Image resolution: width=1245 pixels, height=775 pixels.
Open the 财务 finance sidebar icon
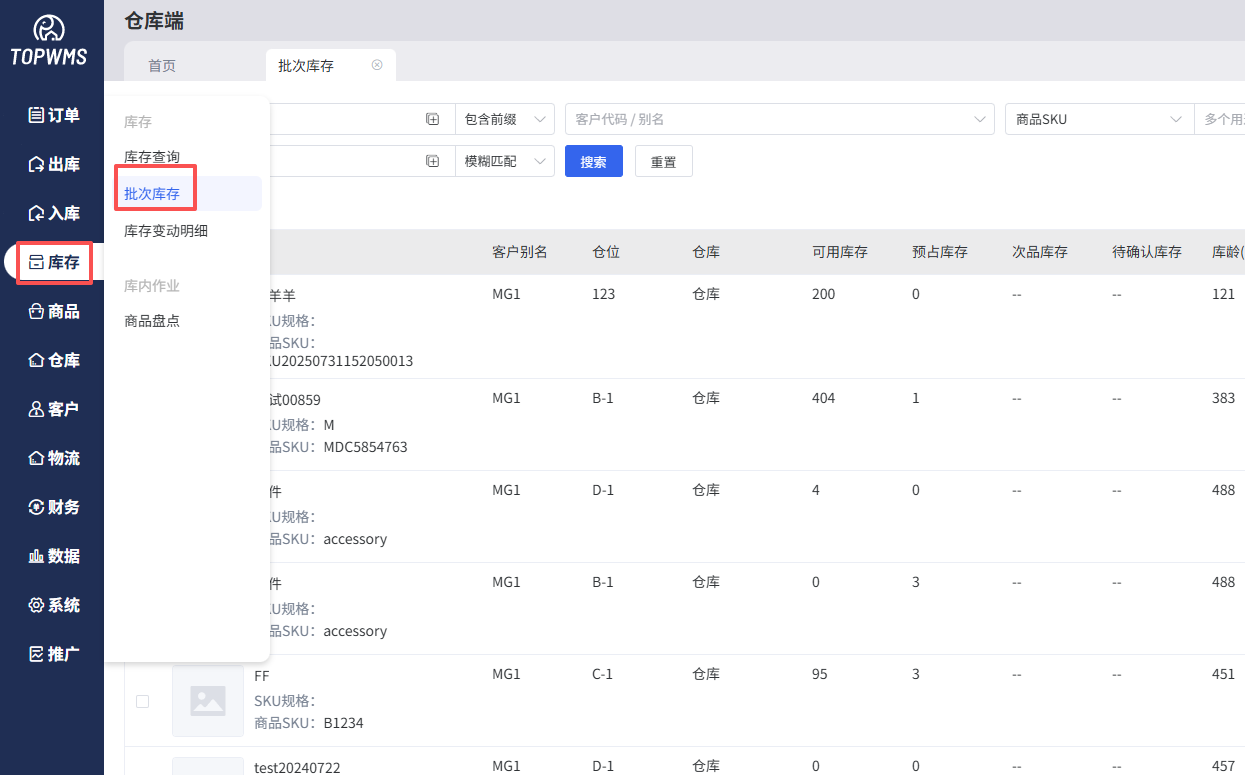point(37,507)
